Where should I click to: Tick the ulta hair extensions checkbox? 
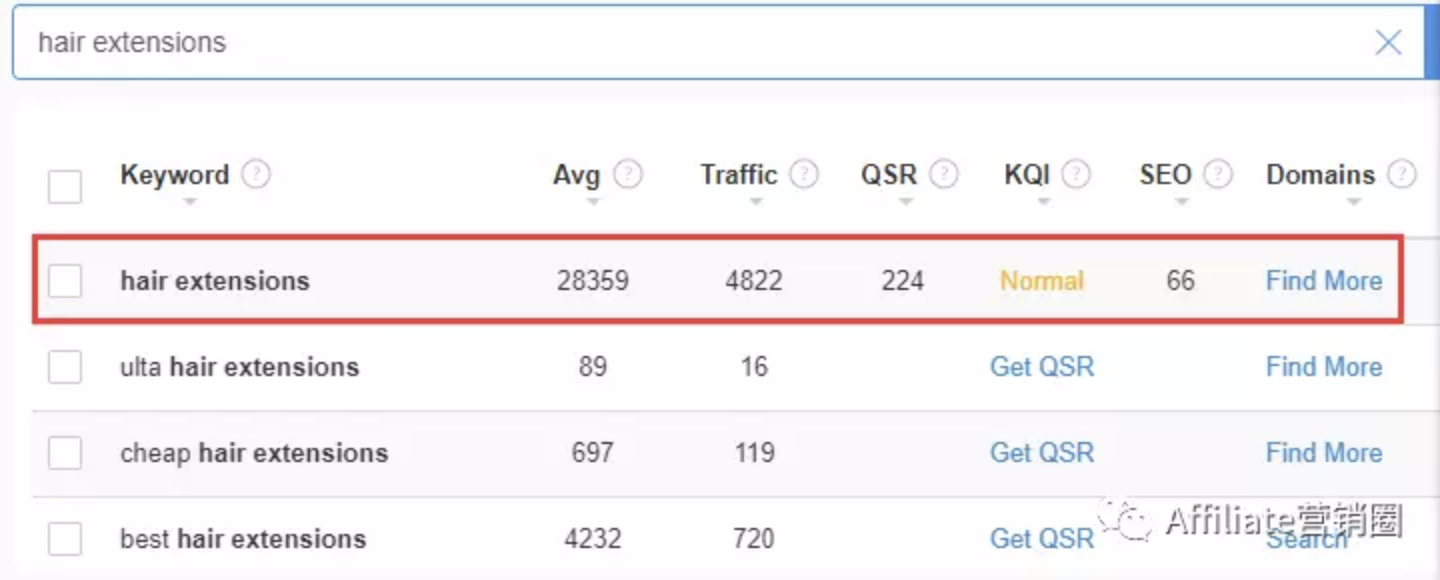tap(65, 367)
